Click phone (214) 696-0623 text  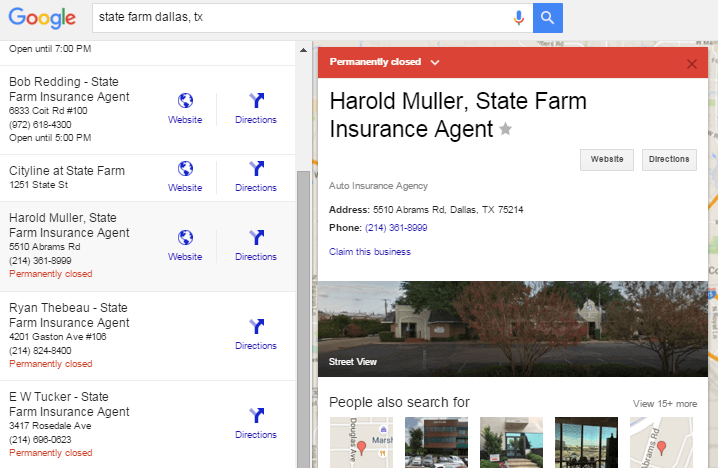(40, 440)
